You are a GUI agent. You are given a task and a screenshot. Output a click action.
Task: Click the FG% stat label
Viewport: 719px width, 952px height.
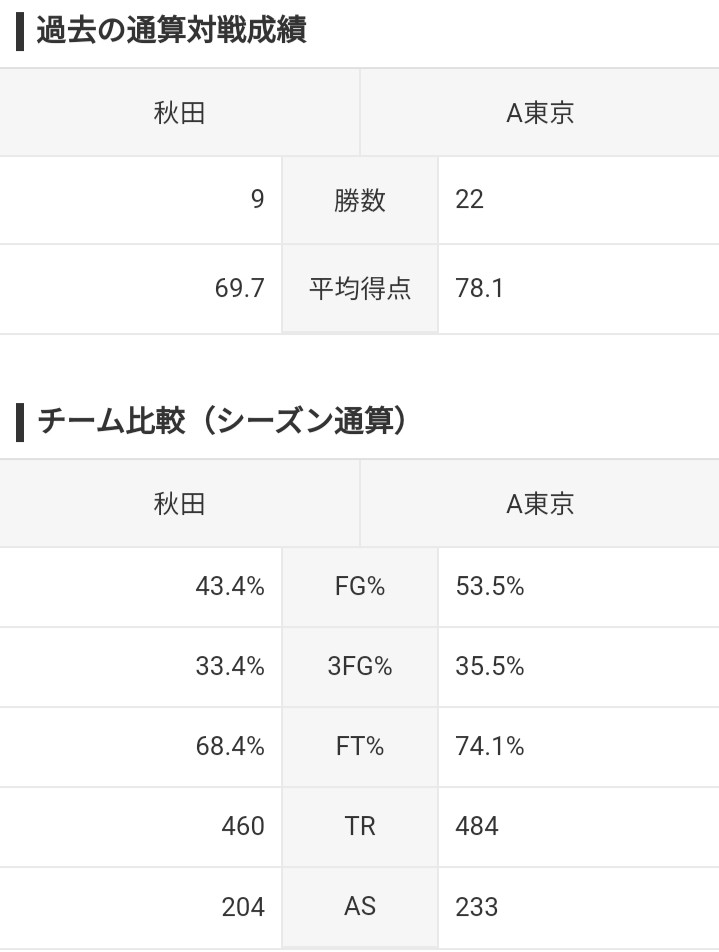point(360,586)
